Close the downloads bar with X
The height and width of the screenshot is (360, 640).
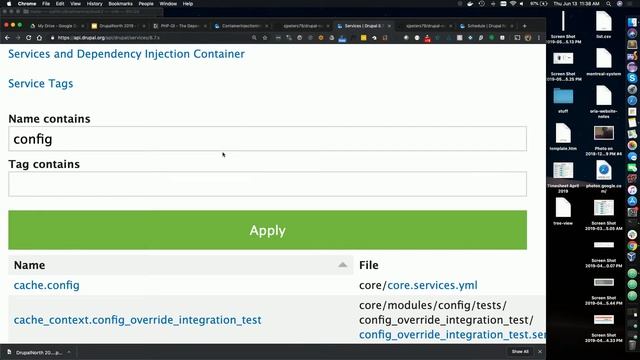pyautogui.click(x=540, y=351)
